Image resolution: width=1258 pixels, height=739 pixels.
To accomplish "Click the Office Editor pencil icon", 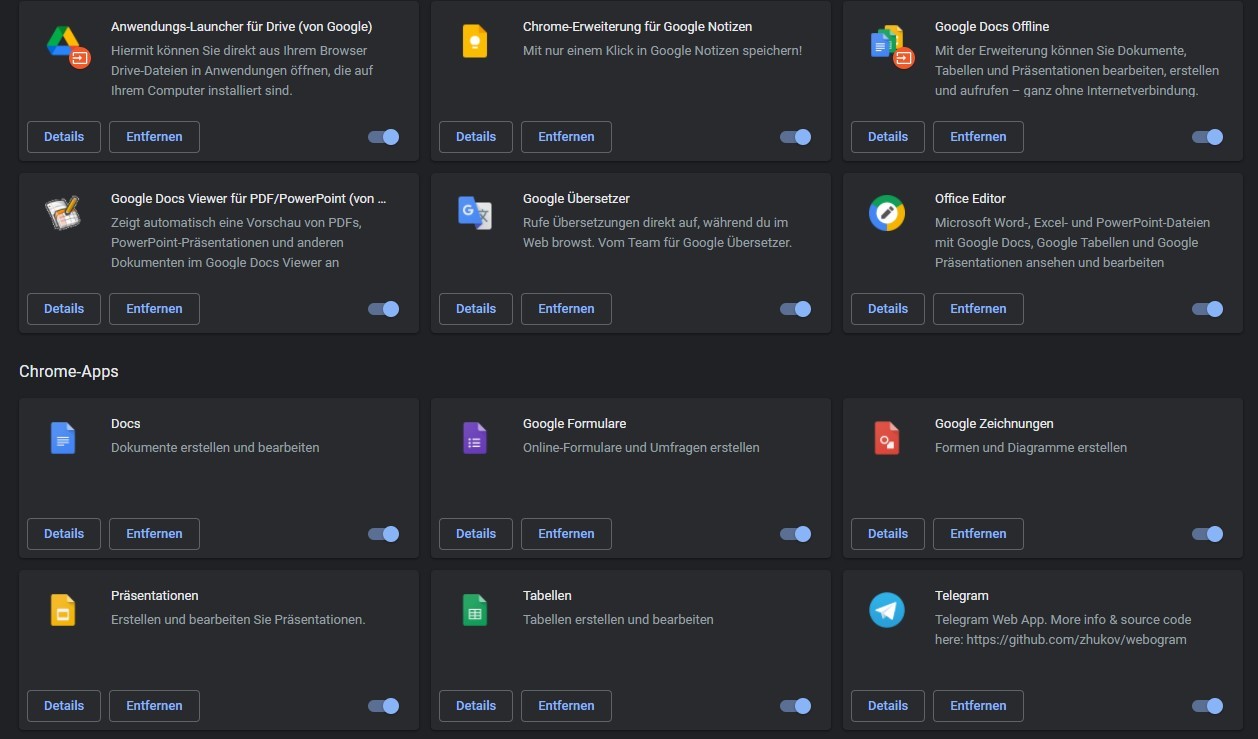I will pos(887,213).
